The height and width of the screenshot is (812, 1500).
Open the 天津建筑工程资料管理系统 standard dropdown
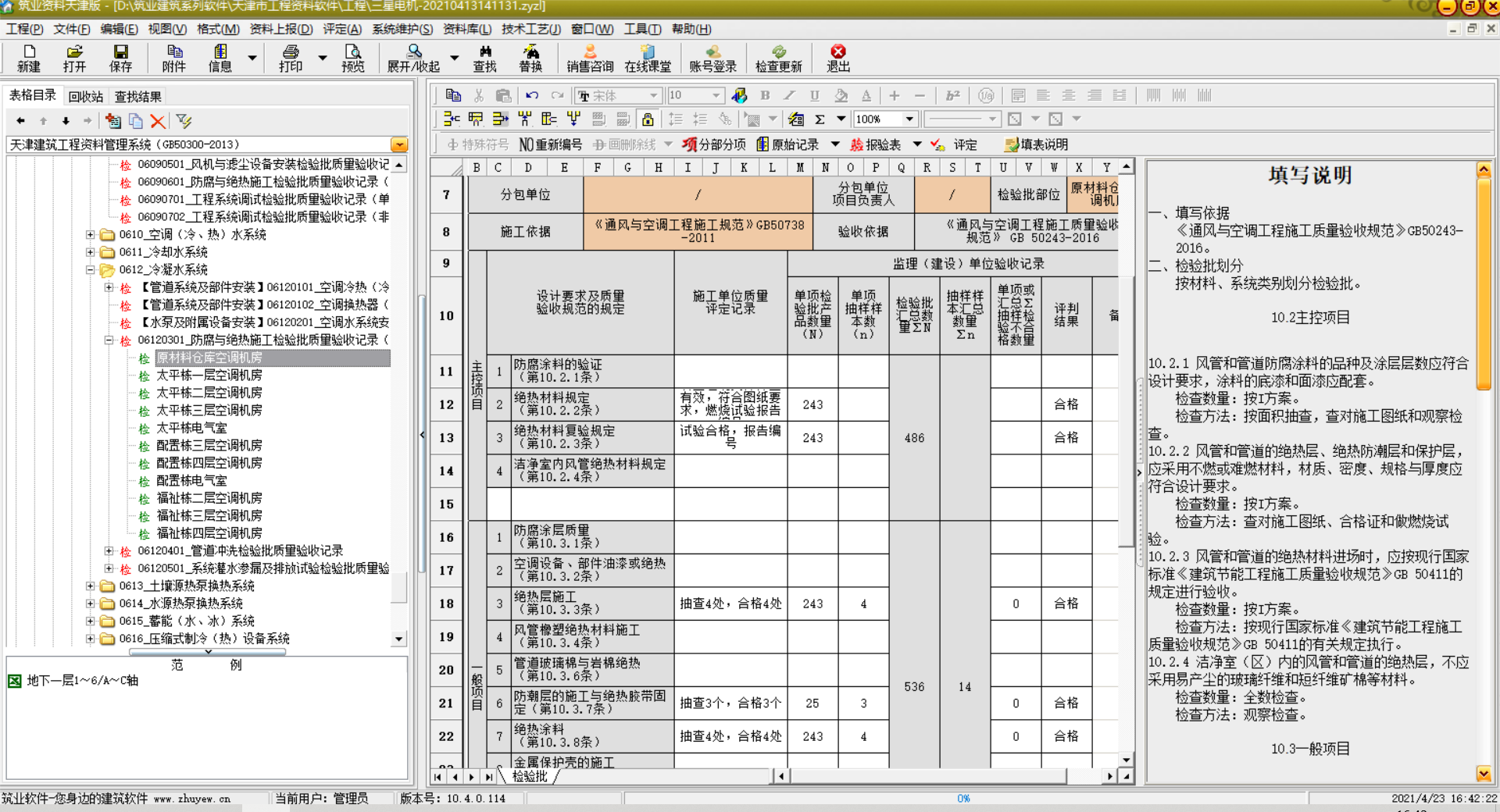(x=399, y=144)
